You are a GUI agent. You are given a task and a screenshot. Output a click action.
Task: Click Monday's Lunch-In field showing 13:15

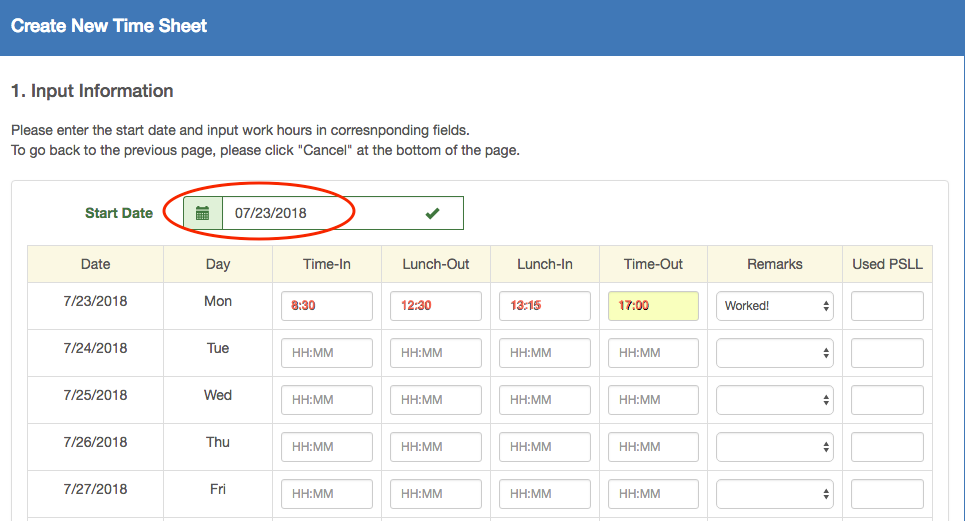[545, 306]
